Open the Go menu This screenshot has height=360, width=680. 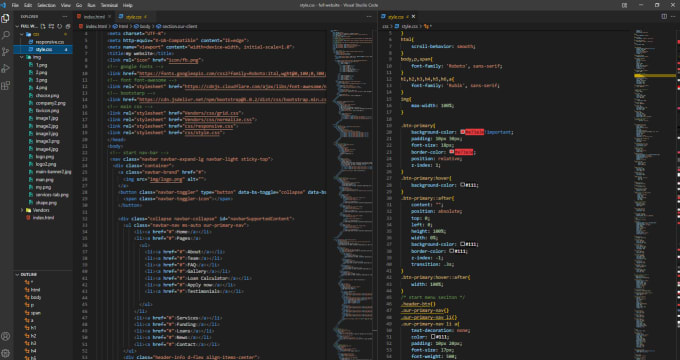(79, 5)
